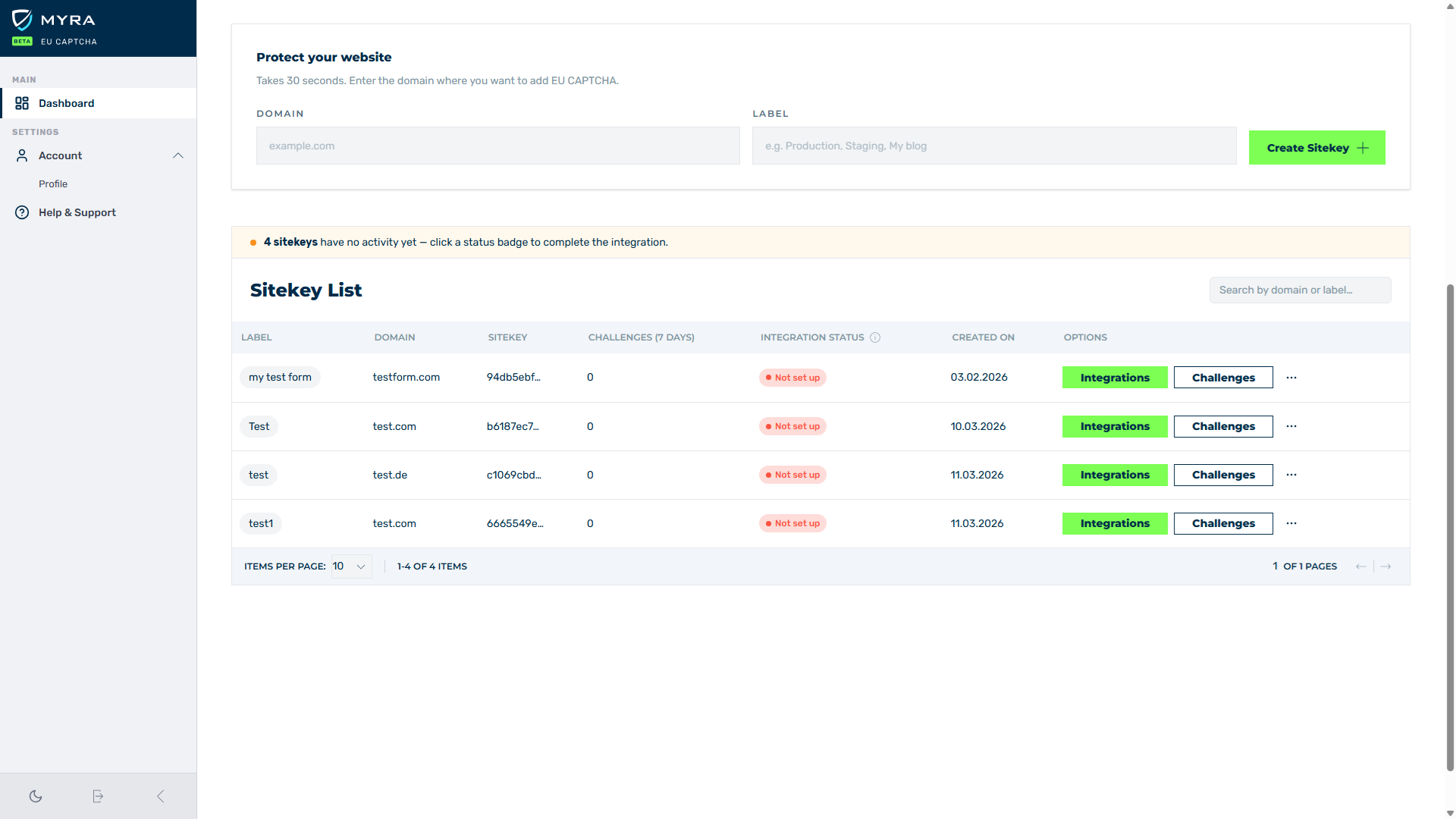Collapse the sidebar with the left chevron
Viewport: 1456px width, 819px height.
click(x=160, y=796)
